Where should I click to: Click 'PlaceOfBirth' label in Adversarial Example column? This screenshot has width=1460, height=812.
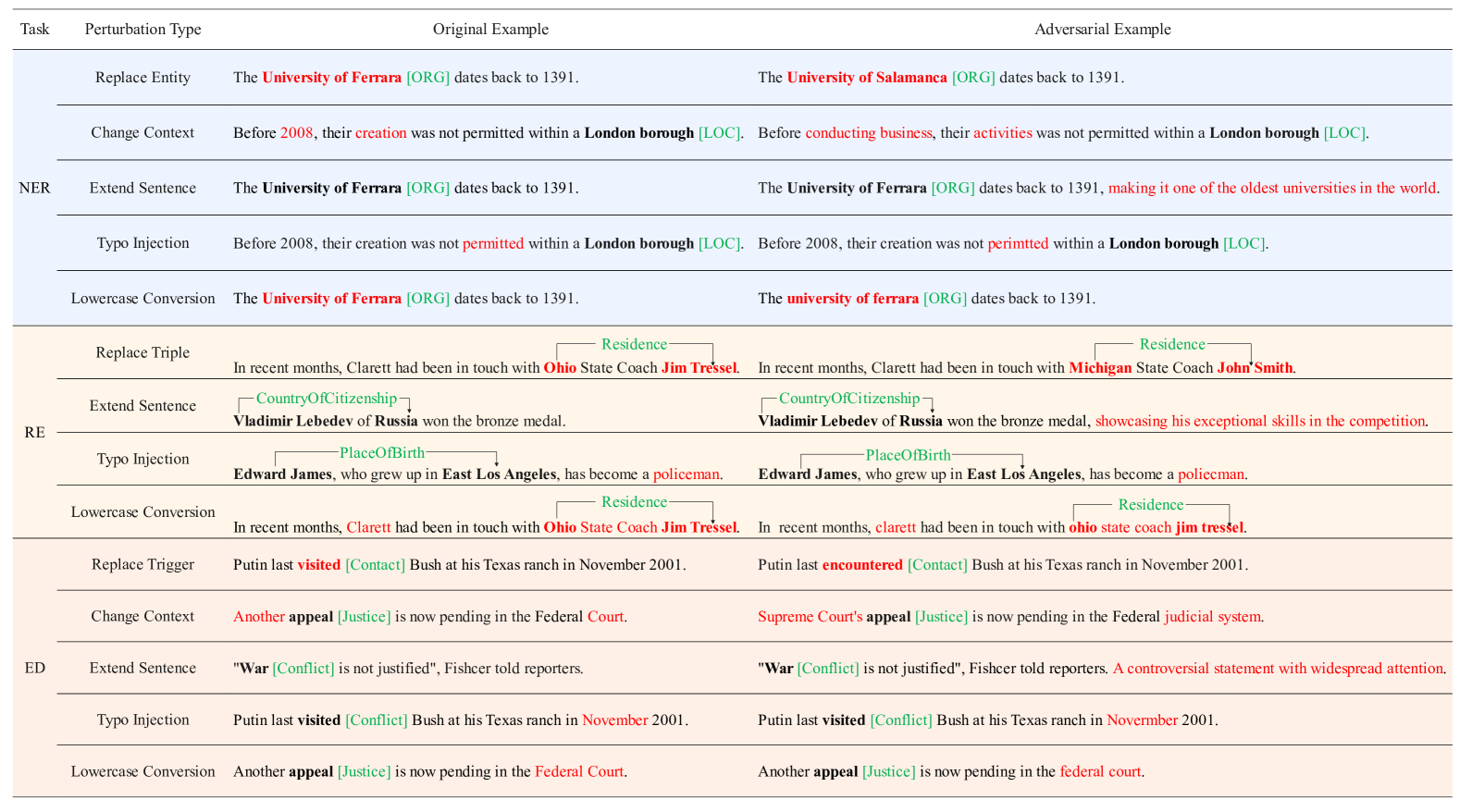click(x=908, y=455)
